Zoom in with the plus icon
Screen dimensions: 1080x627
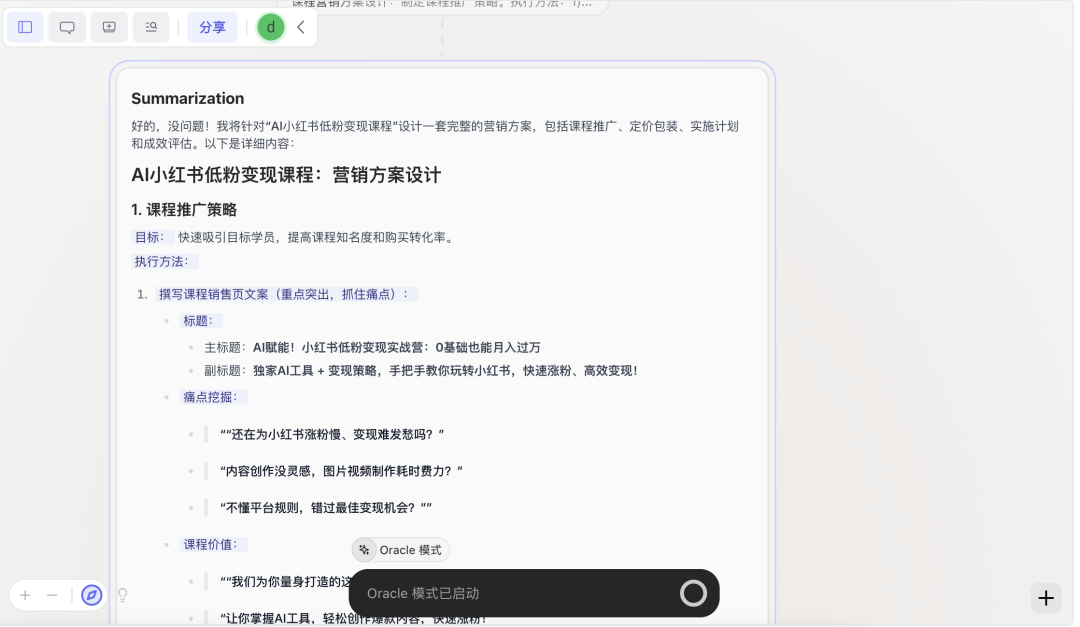[x=25, y=595]
